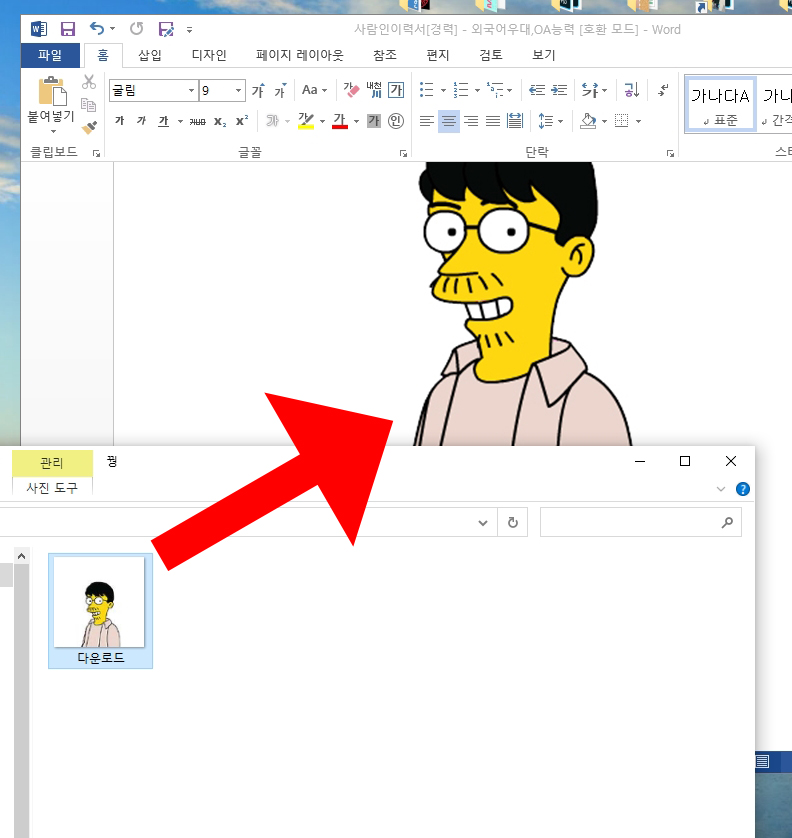792x838 pixels.
Task: Click the Increase Indent icon
Action: [559, 90]
